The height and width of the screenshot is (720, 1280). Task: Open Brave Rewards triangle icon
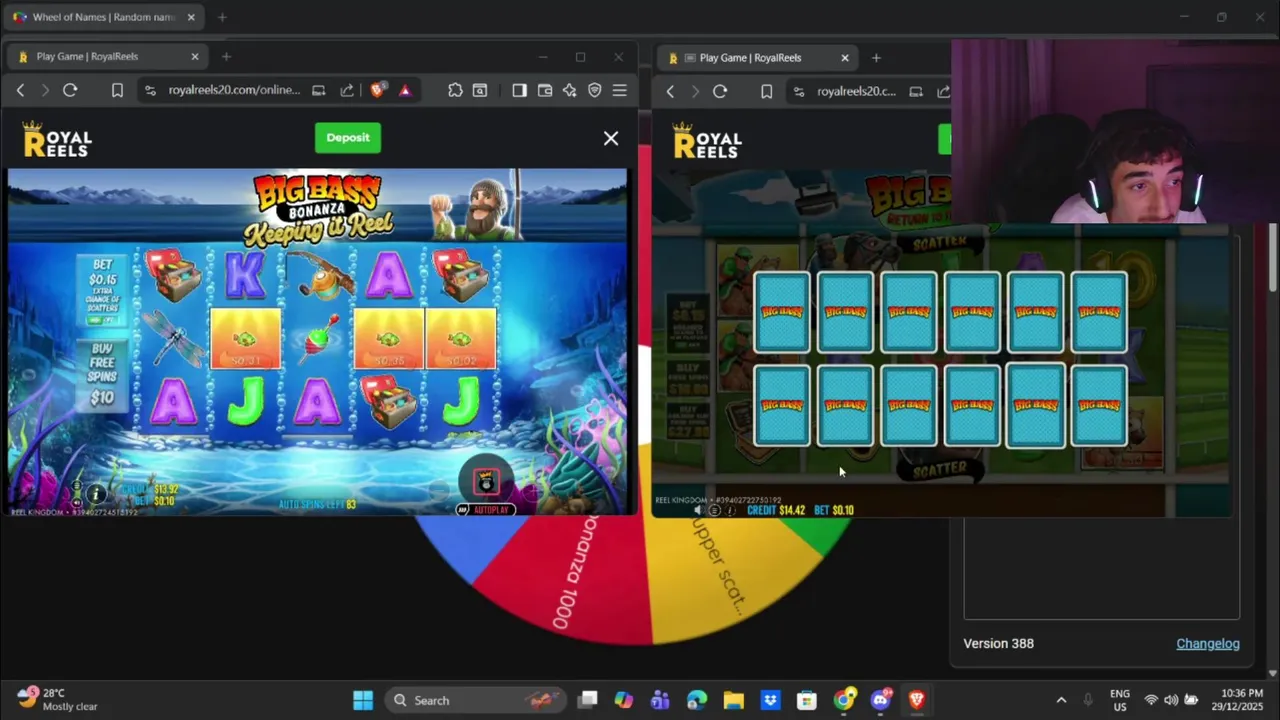pyautogui.click(x=405, y=90)
